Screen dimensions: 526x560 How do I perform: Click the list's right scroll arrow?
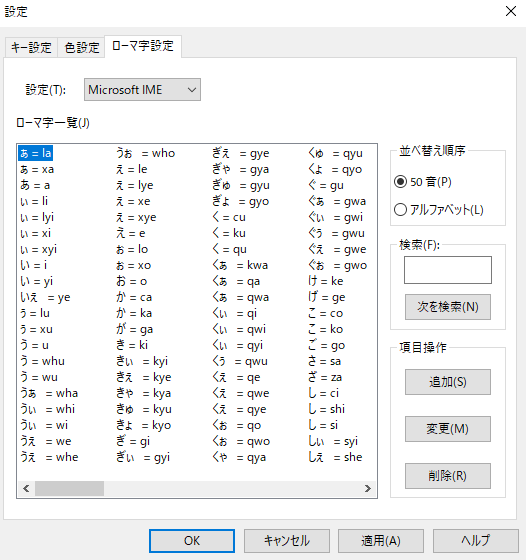[x=367, y=488]
